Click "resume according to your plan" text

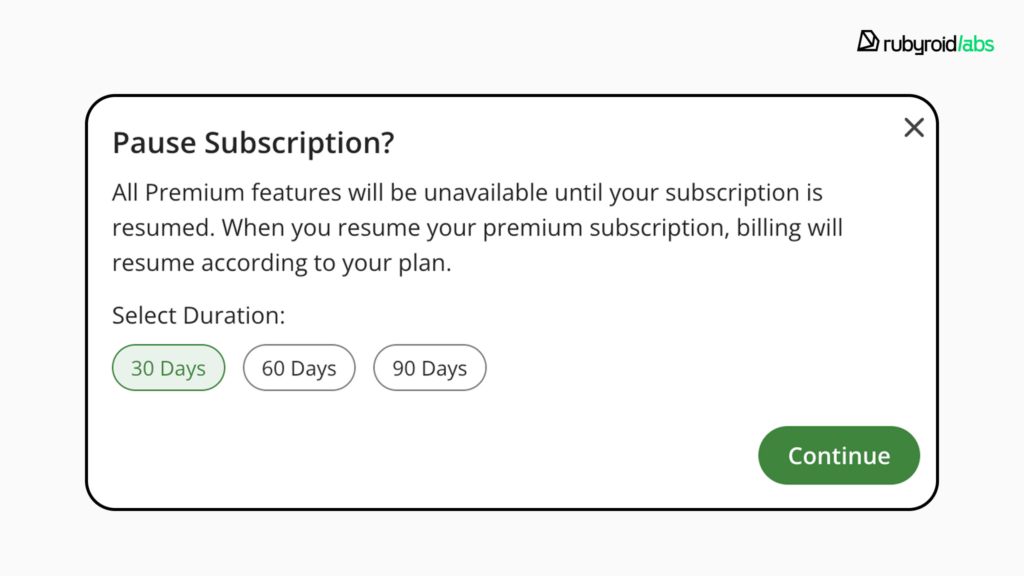point(281,264)
